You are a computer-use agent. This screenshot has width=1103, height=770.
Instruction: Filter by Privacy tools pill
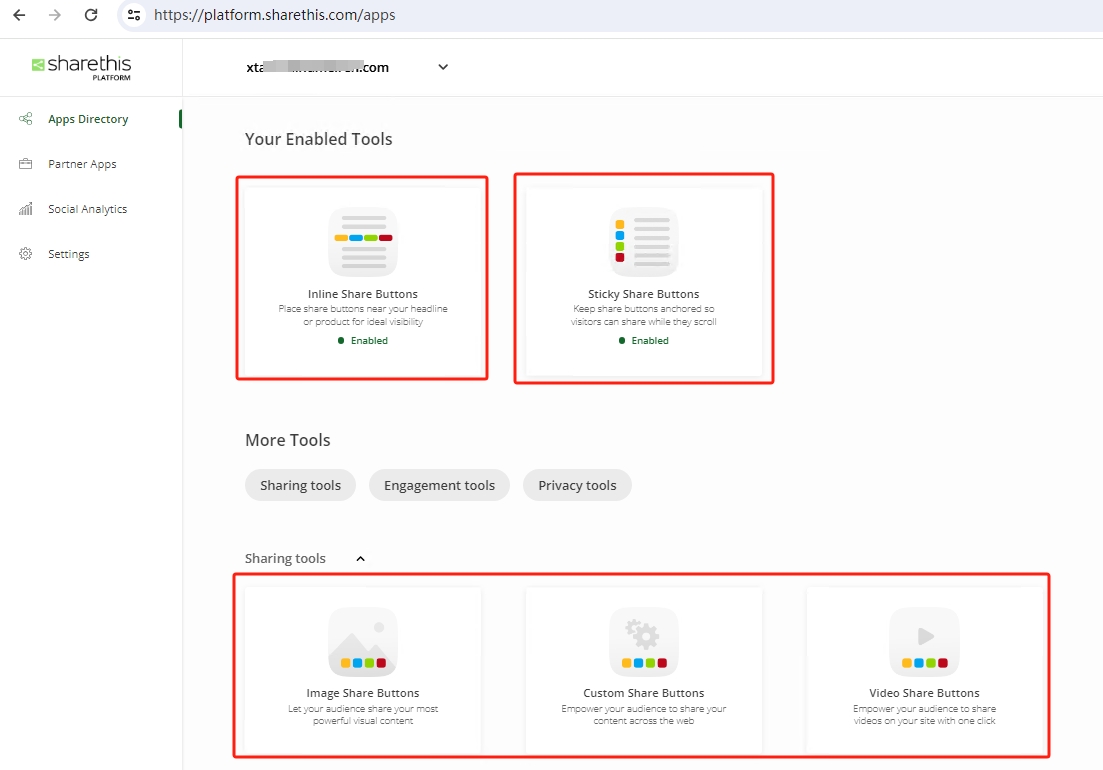(x=578, y=485)
